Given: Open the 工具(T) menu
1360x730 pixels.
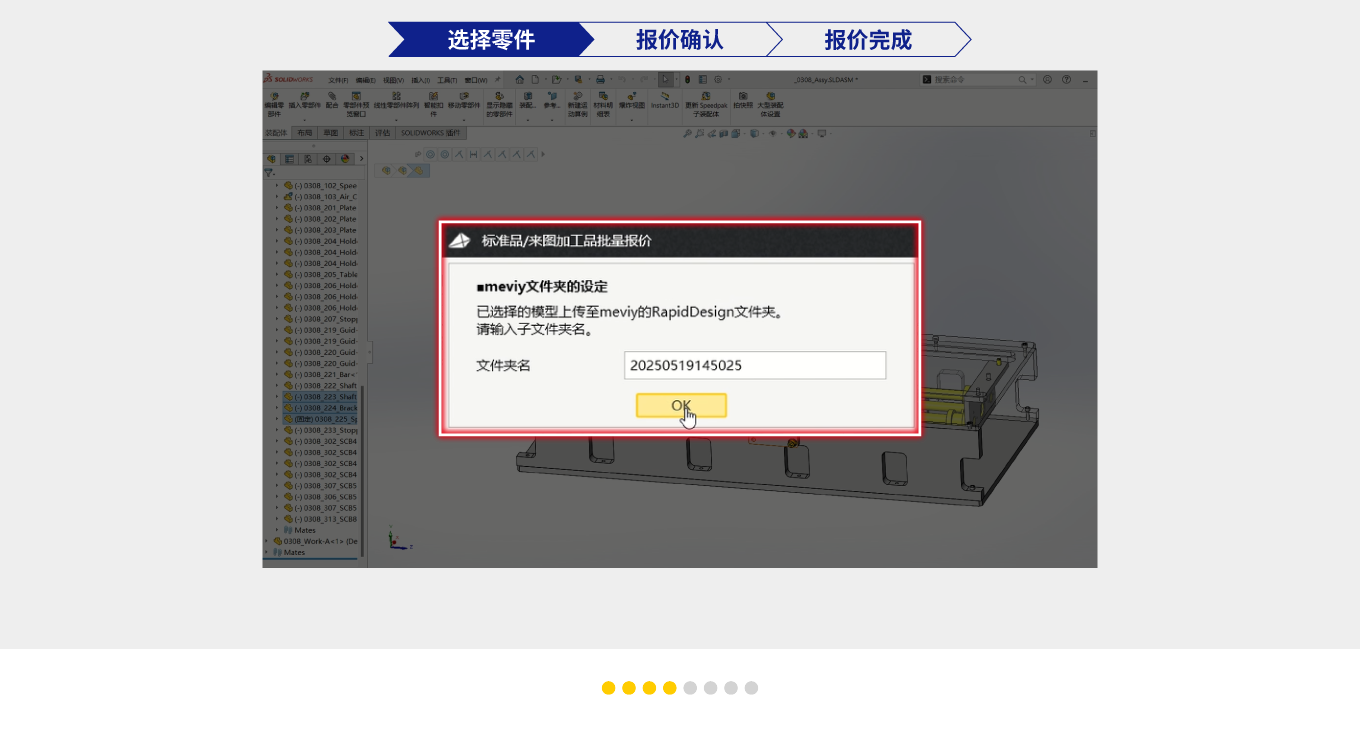Looking at the screenshot, I should pos(447,80).
